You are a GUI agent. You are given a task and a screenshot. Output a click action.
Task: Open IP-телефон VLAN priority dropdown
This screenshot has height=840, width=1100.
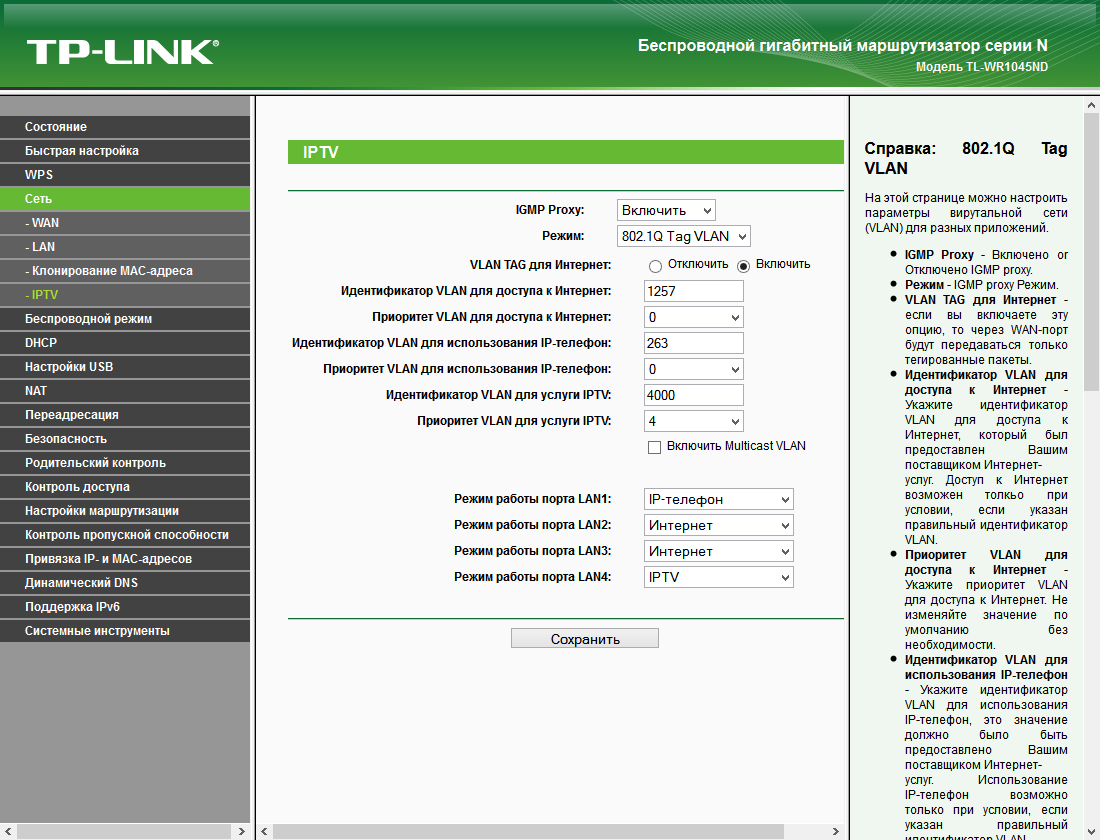tap(694, 369)
